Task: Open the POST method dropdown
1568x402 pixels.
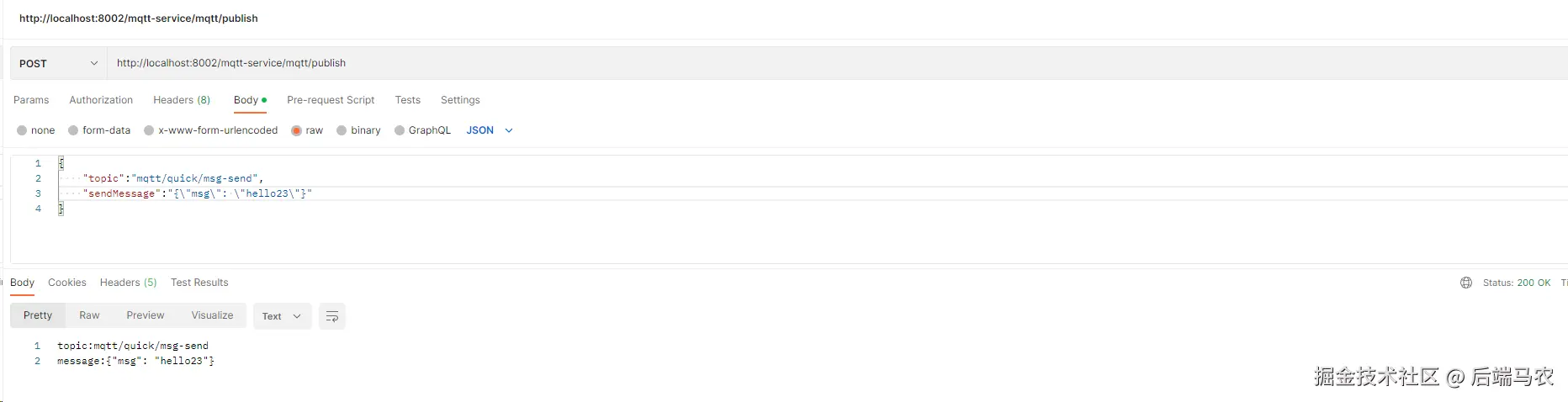Action: 59,63
